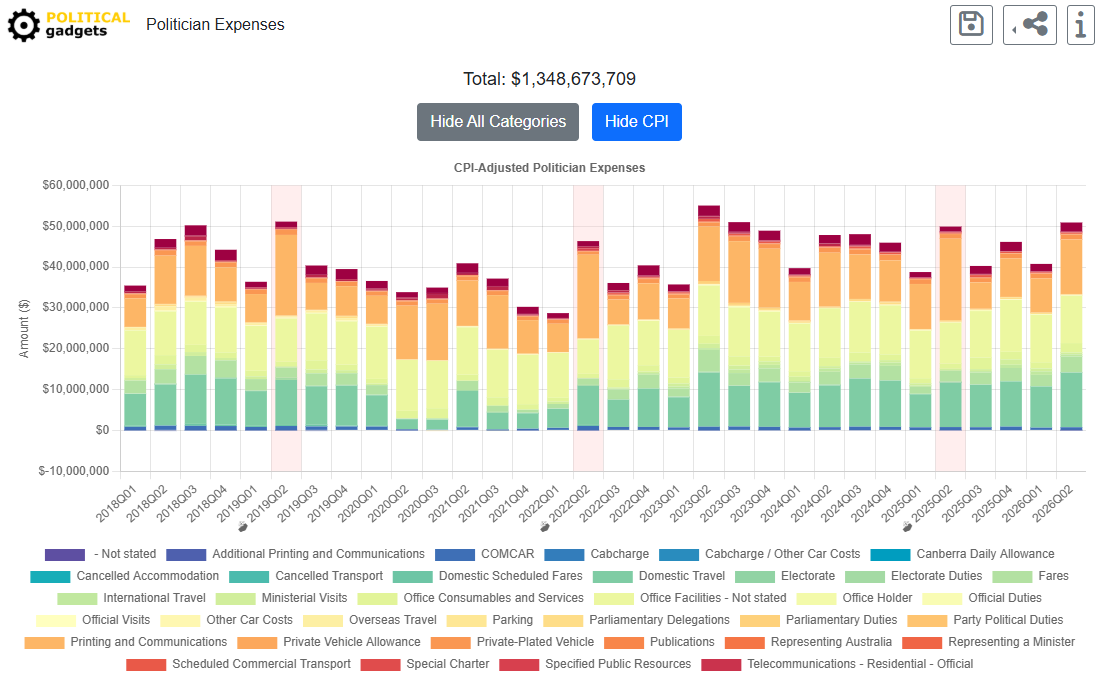Click Representing Australia legend label
This screenshot has width=1099, height=676.
(x=831, y=642)
